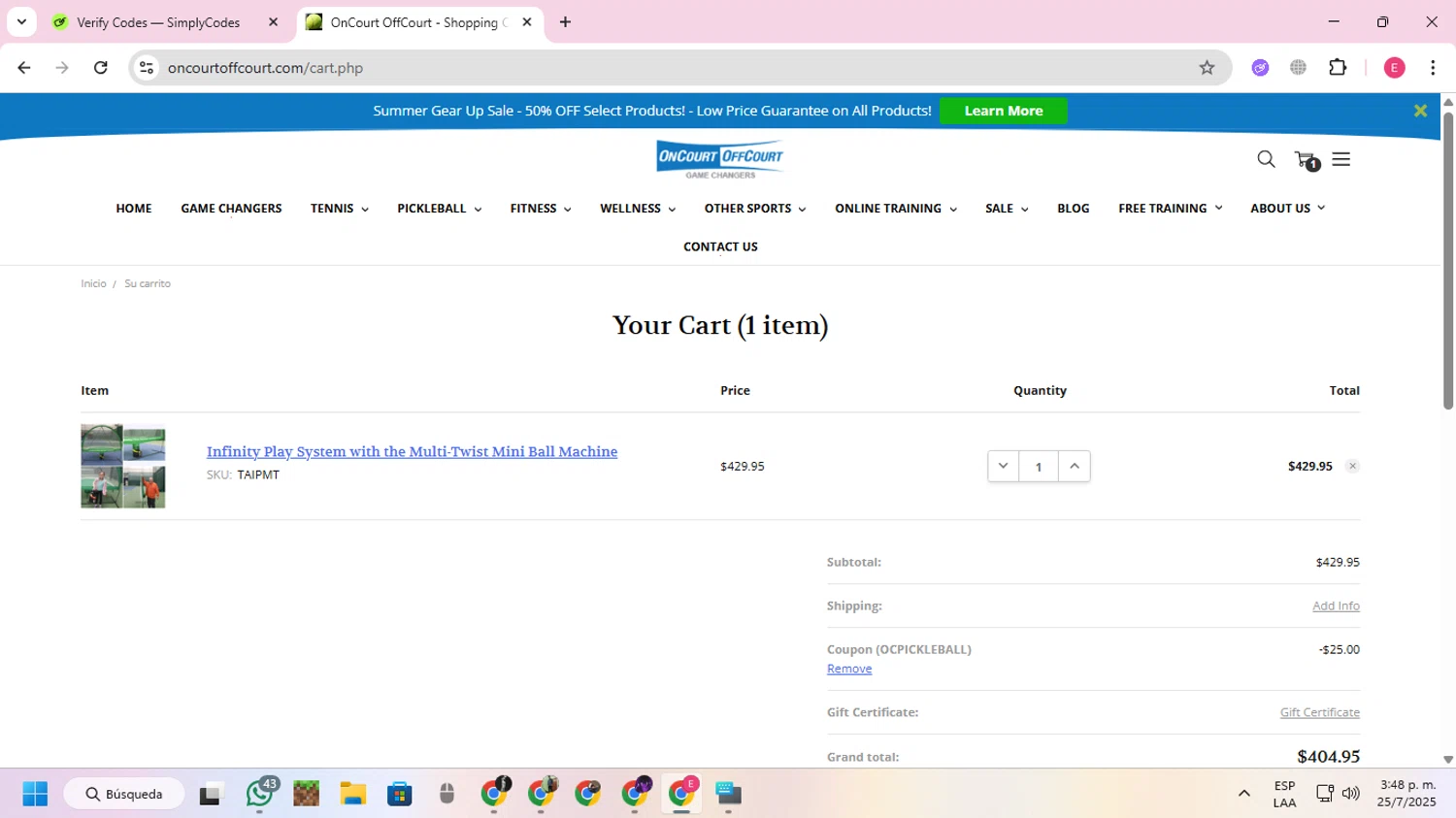Reload the page
The height and width of the screenshot is (818, 1456).
pos(101,68)
